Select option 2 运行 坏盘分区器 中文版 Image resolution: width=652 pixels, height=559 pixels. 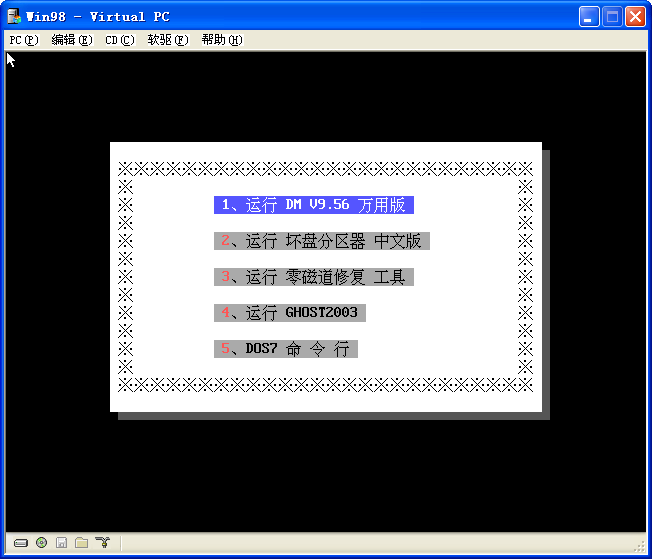point(321,241)
